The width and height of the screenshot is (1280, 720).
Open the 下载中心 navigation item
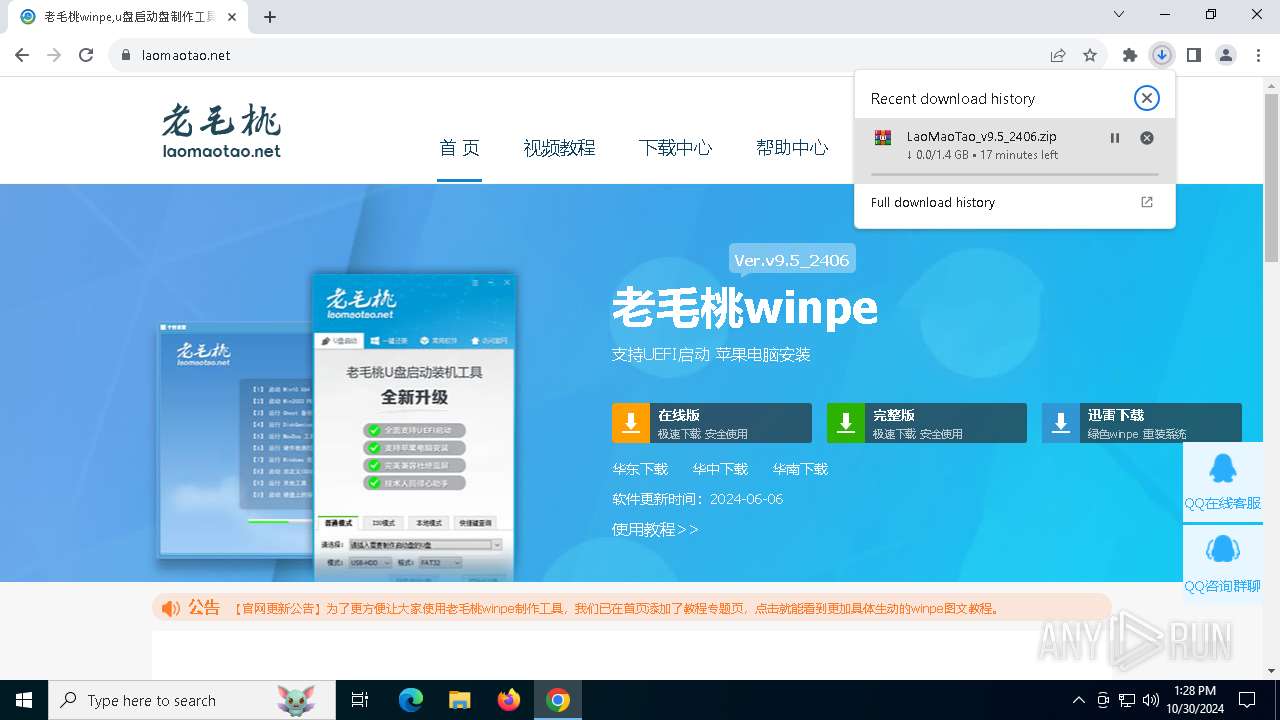point(675,148)
